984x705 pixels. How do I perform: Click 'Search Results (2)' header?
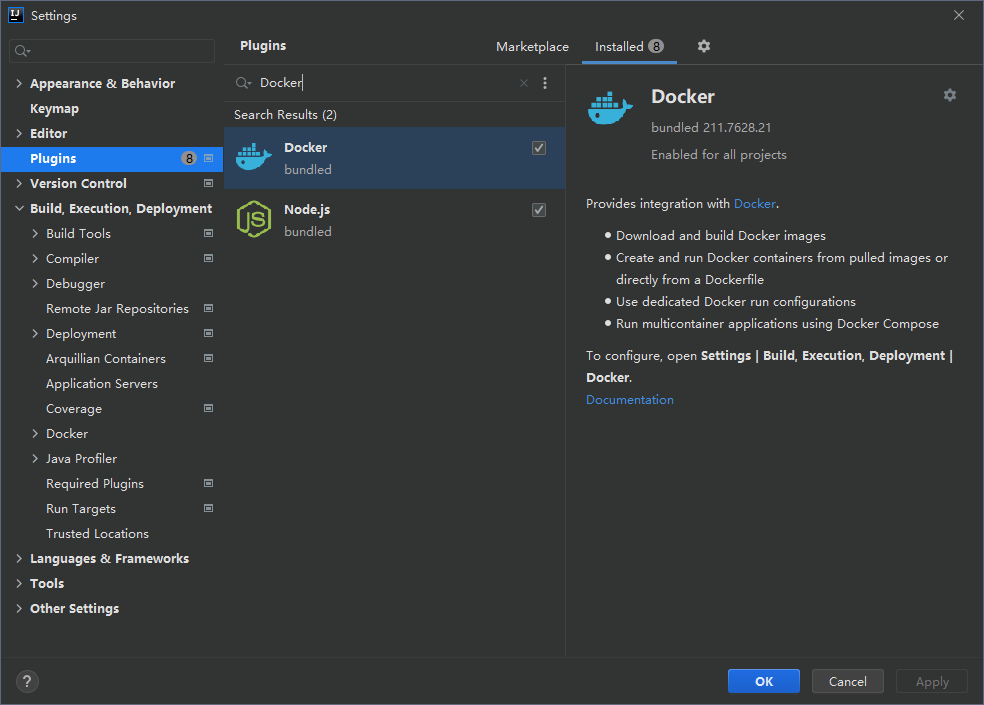(286, 114)
